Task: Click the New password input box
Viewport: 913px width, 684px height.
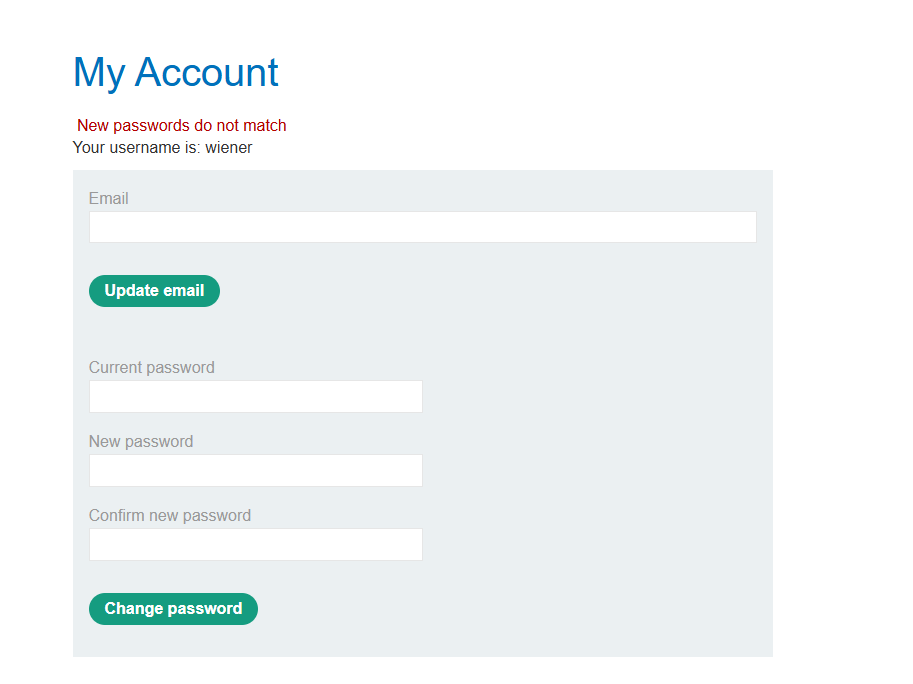Action: click(x=255, y=470)
